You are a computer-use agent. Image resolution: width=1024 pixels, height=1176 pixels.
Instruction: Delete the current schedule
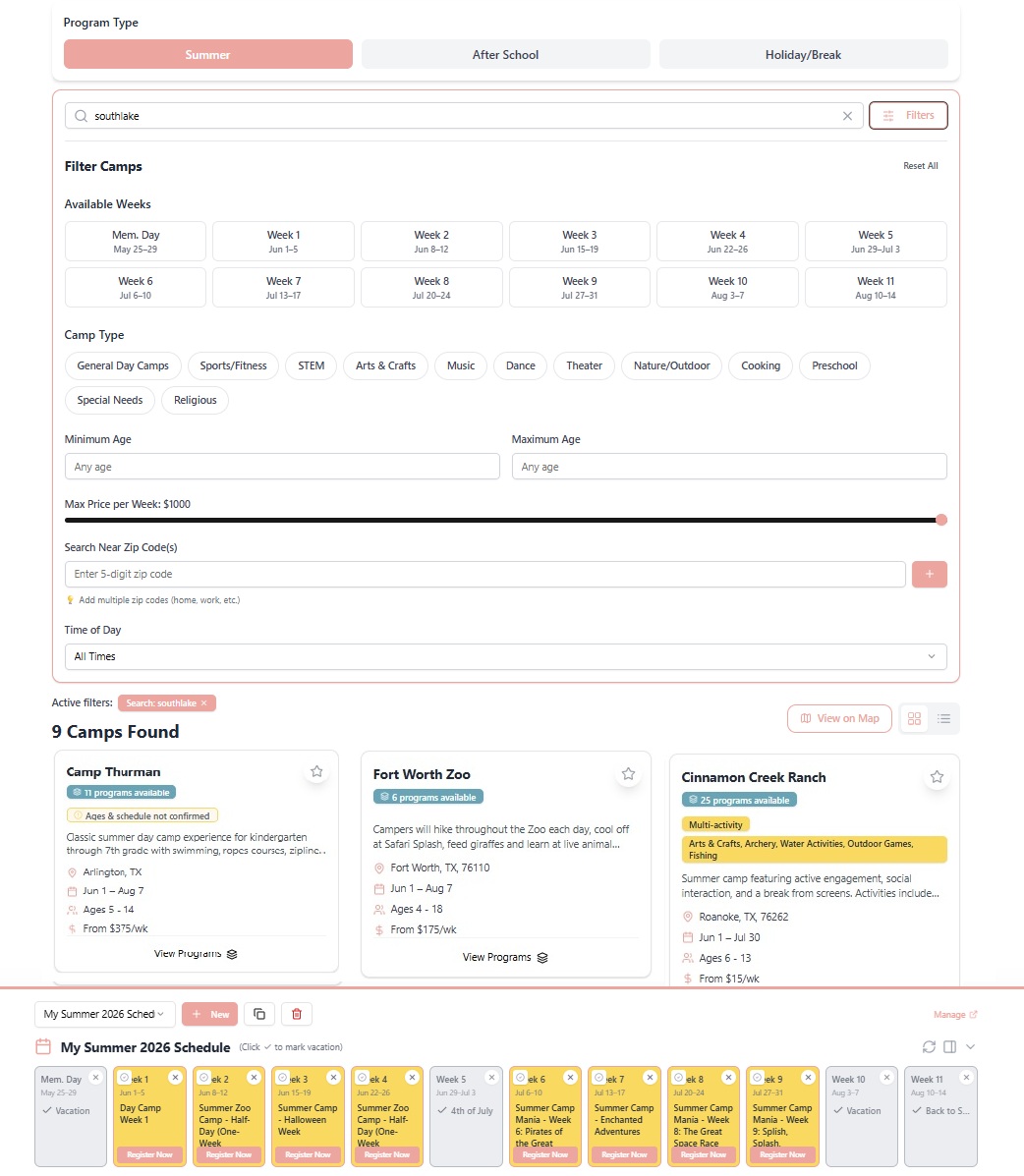click(x=297, y=1014)
